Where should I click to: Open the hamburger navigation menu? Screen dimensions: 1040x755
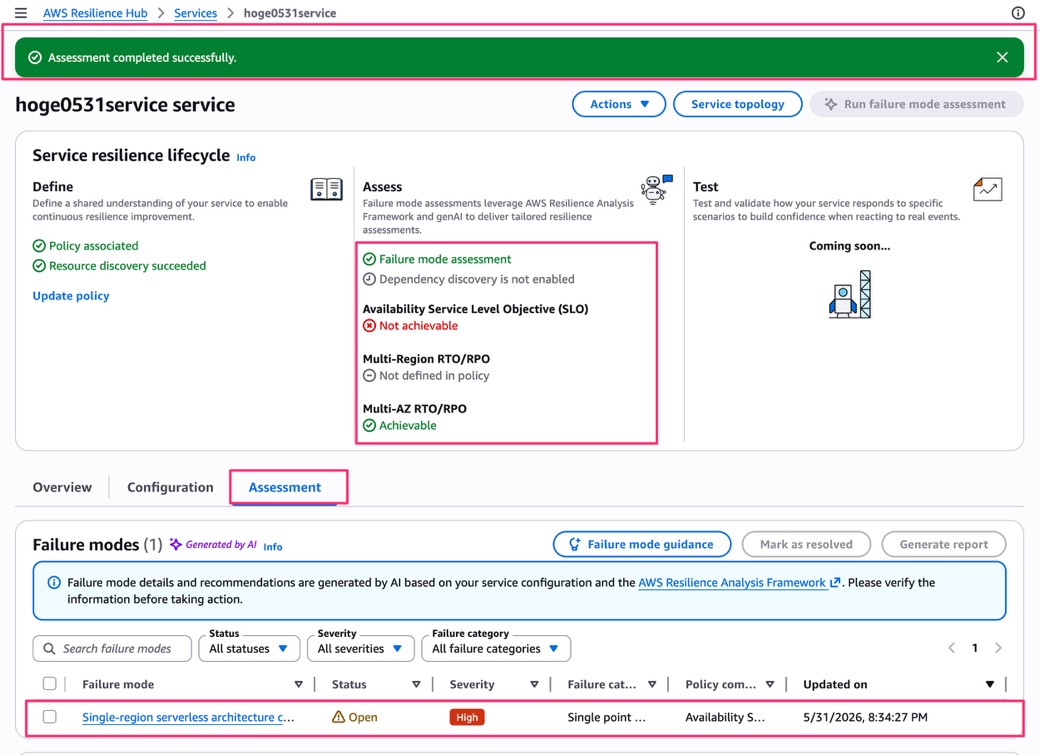click(x=21, y=13)
